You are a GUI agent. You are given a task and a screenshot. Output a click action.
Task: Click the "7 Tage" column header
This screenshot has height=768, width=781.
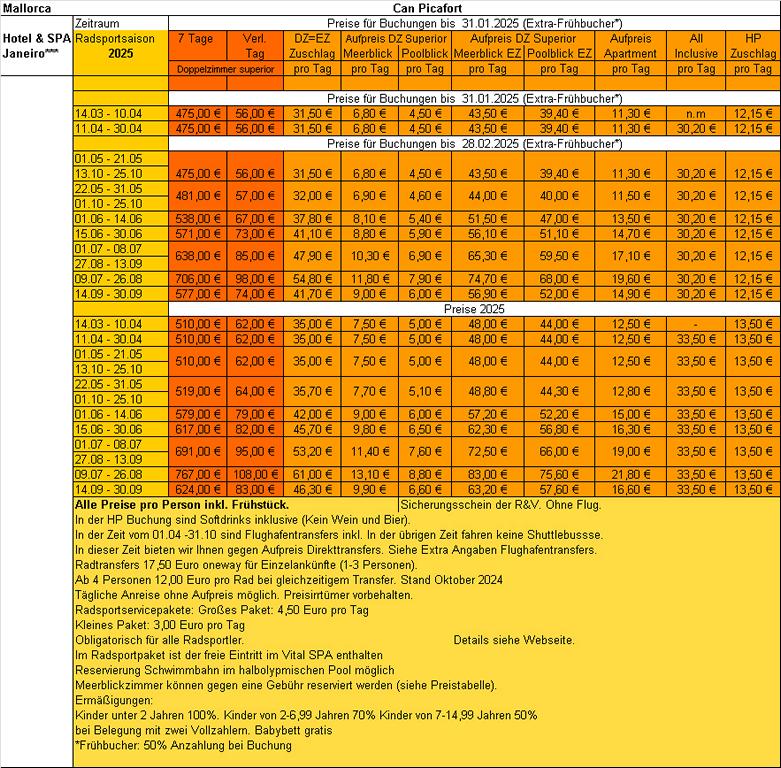click(198, 46)
